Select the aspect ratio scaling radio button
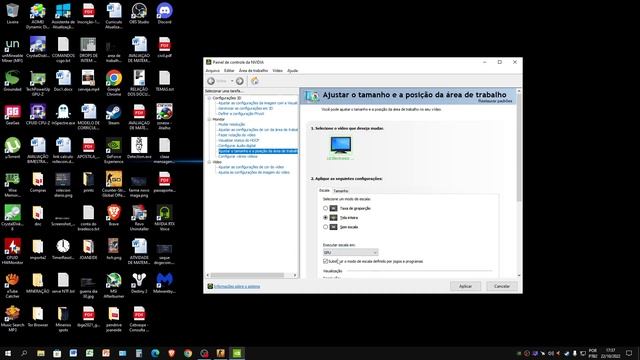 [325, 208]
